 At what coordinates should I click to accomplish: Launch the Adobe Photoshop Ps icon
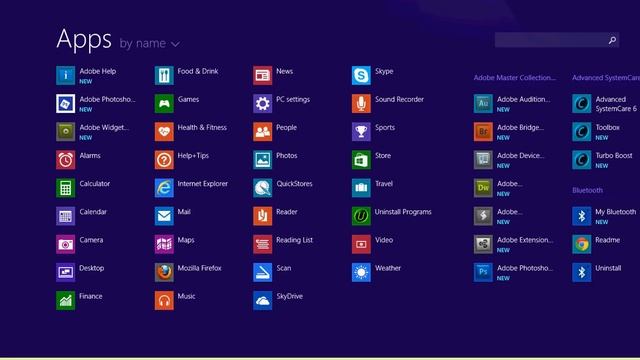click(x=483, y=272)
